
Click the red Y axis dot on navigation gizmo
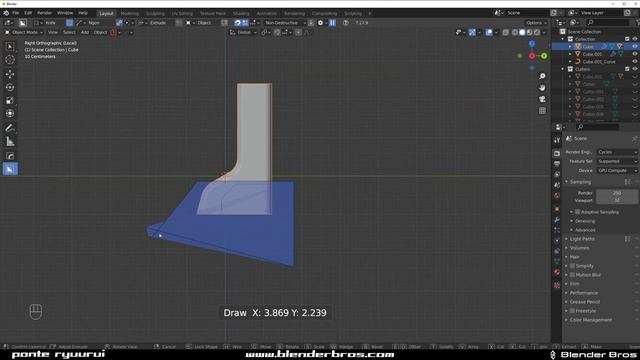[x=532, y=56]
